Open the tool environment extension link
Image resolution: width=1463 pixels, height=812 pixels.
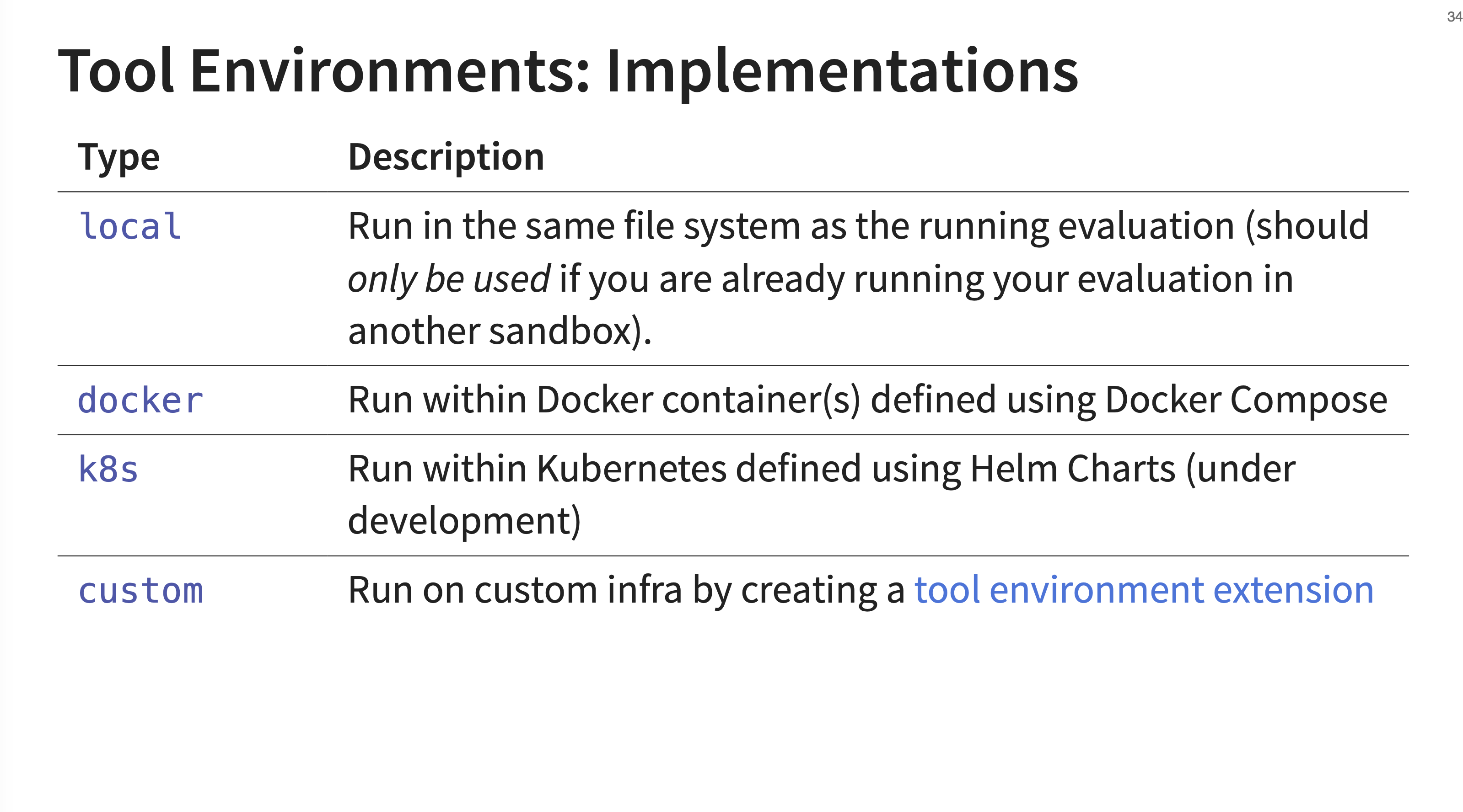coord(1144,590)
